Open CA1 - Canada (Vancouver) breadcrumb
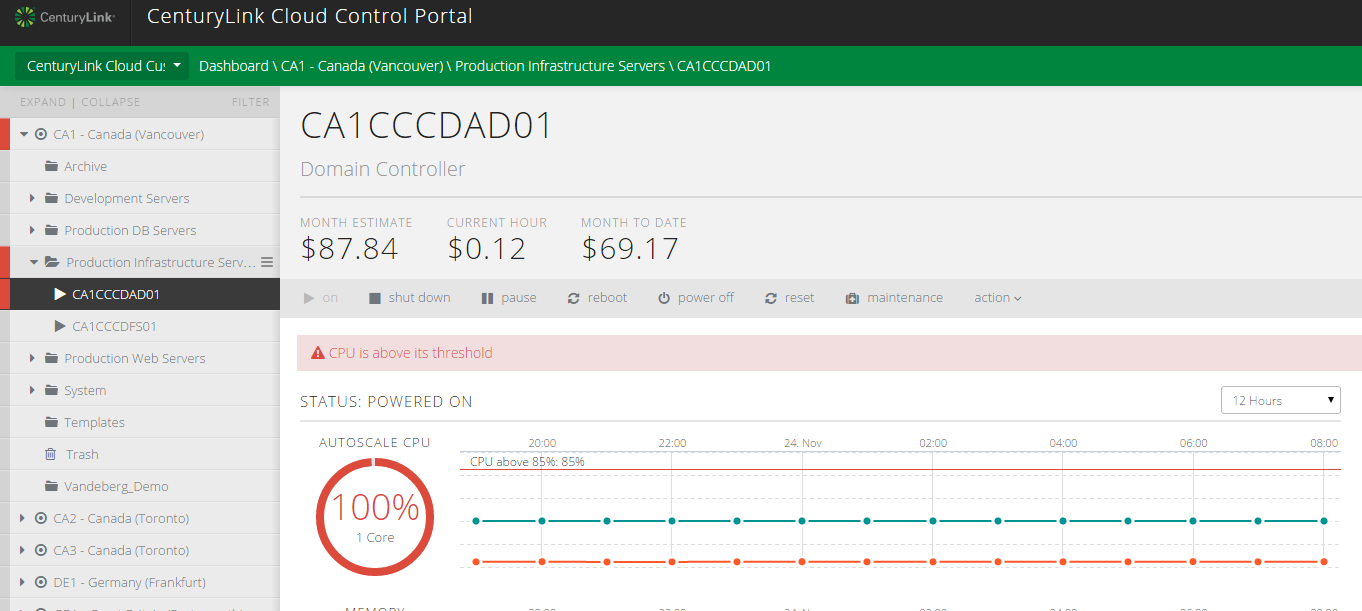Image resolution: width=1362 pixels, height=611 pixels. click(362, 66)
